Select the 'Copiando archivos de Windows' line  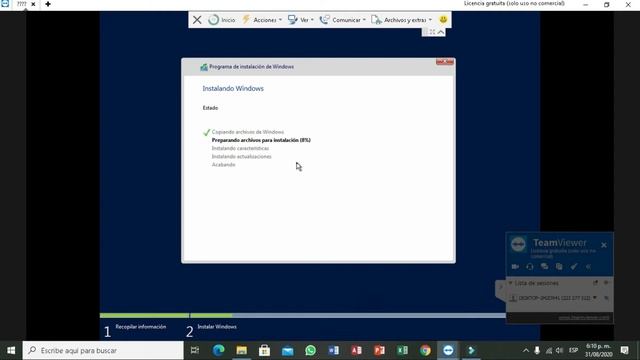247,132
